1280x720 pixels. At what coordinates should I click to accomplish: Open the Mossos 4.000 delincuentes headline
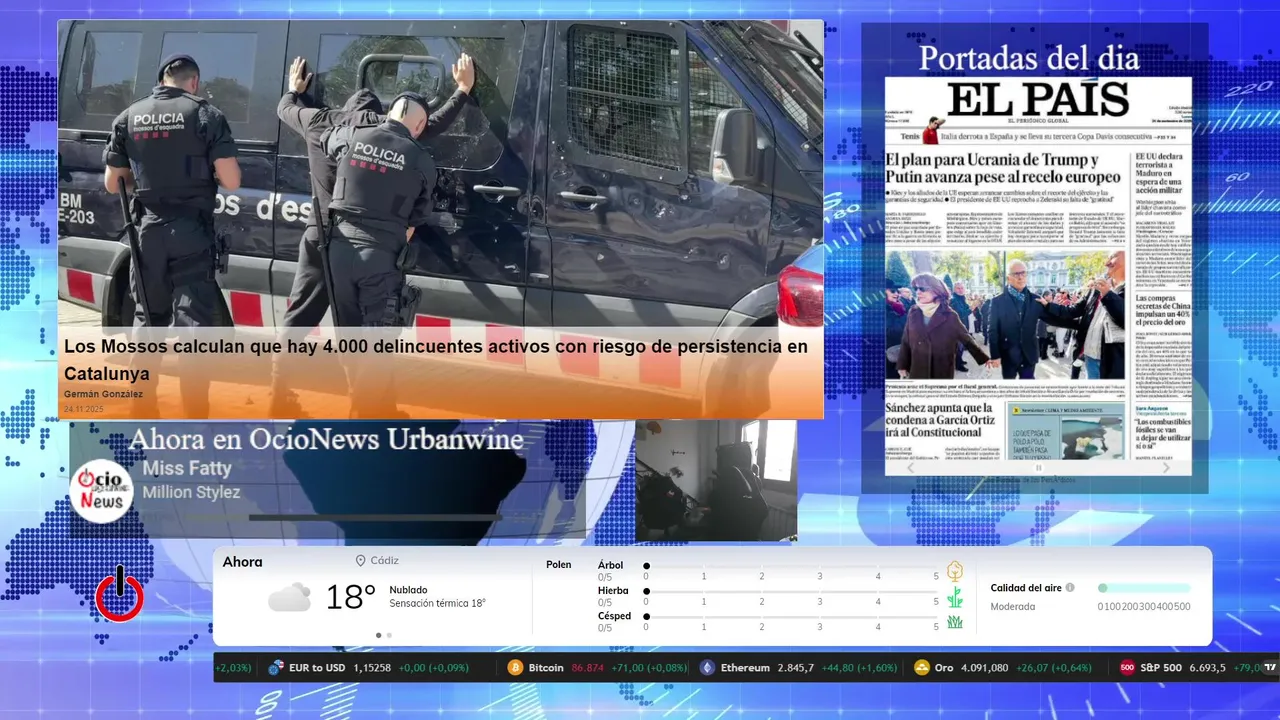[x=436, y=360]
